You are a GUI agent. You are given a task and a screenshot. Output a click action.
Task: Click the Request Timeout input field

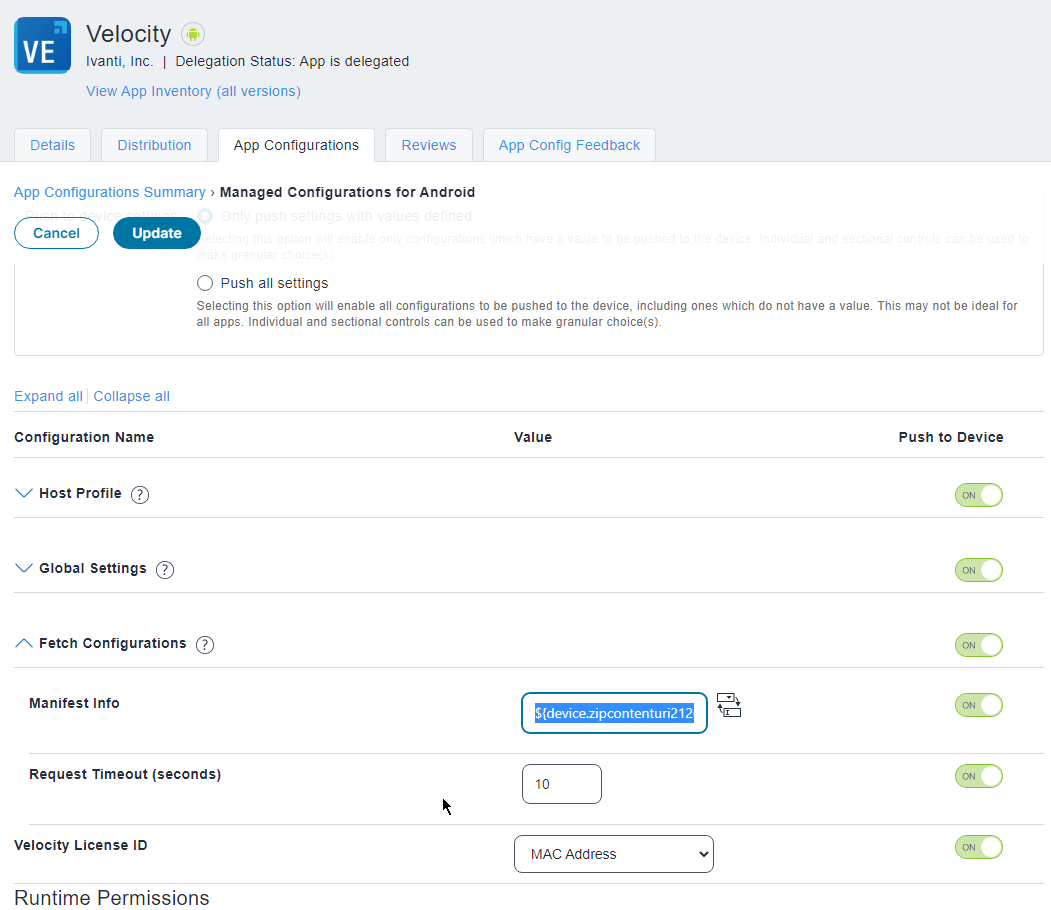click(561, 784)
